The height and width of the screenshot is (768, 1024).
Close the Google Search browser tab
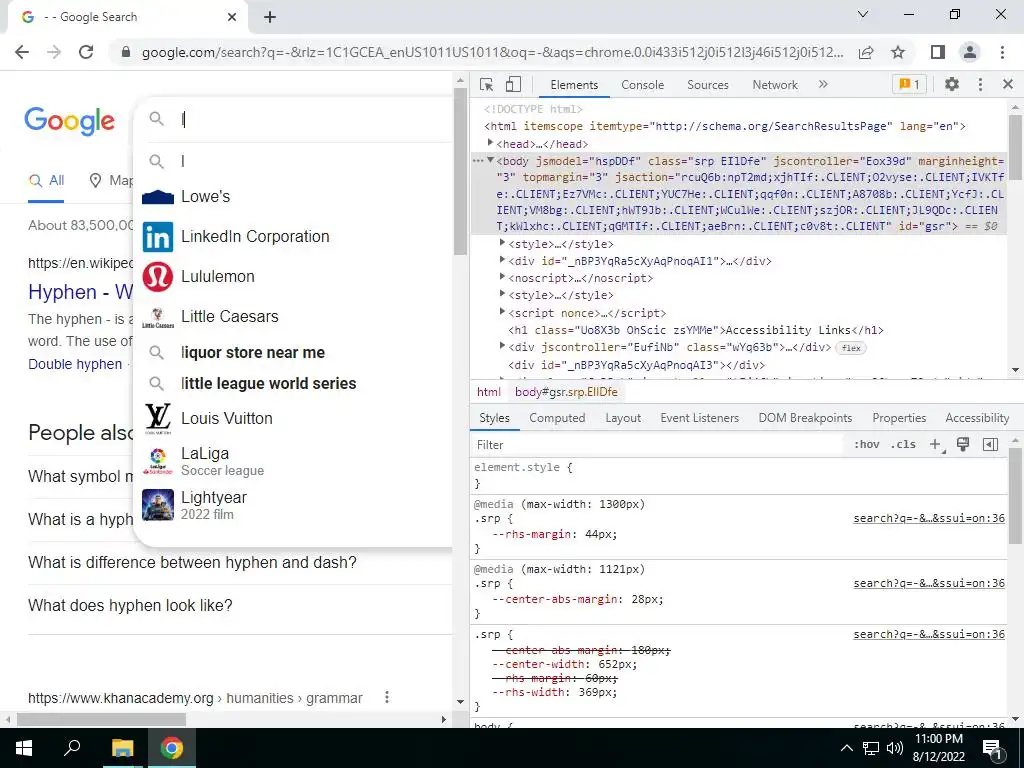coord(232,17)
